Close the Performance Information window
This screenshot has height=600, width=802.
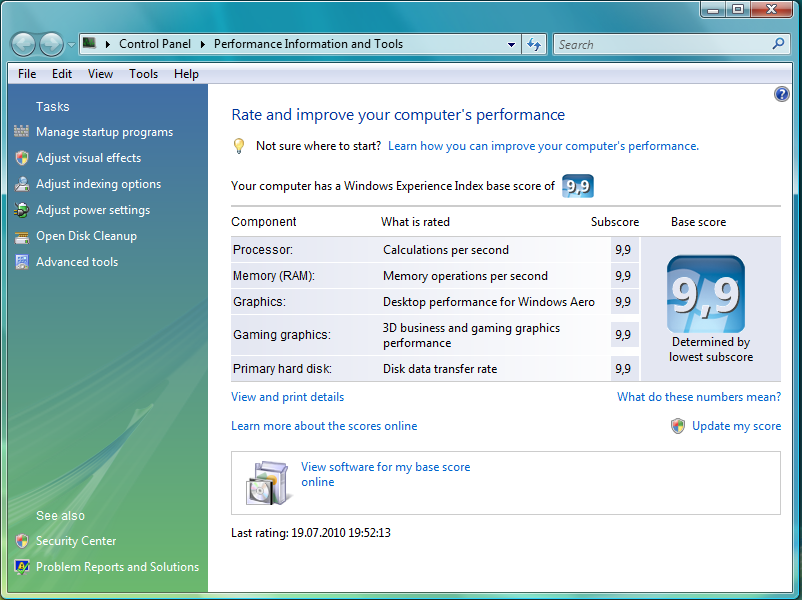pos(772,9)
